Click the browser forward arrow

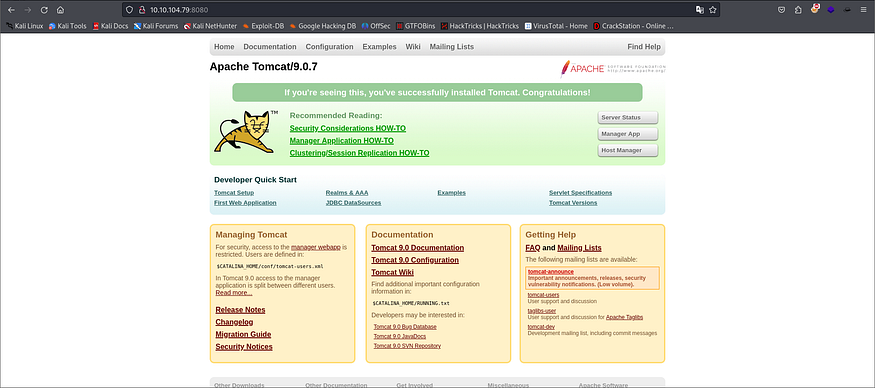pyautogui.click(x=27, y=9)
